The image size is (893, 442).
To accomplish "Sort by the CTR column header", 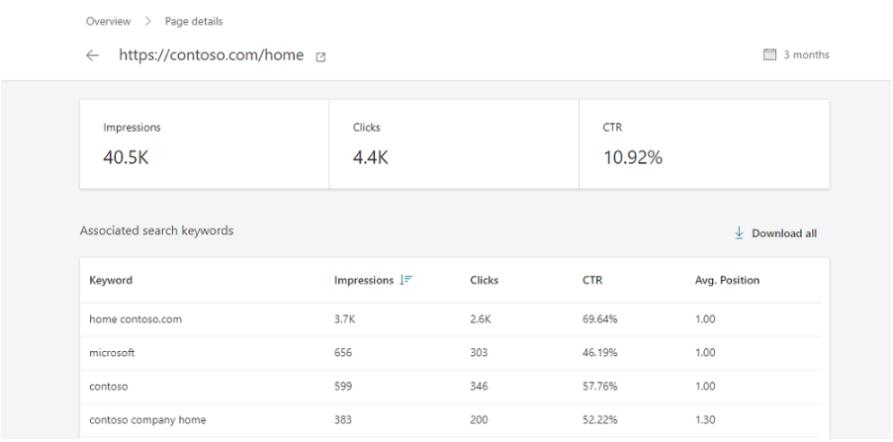I will [x=592, y=280].
